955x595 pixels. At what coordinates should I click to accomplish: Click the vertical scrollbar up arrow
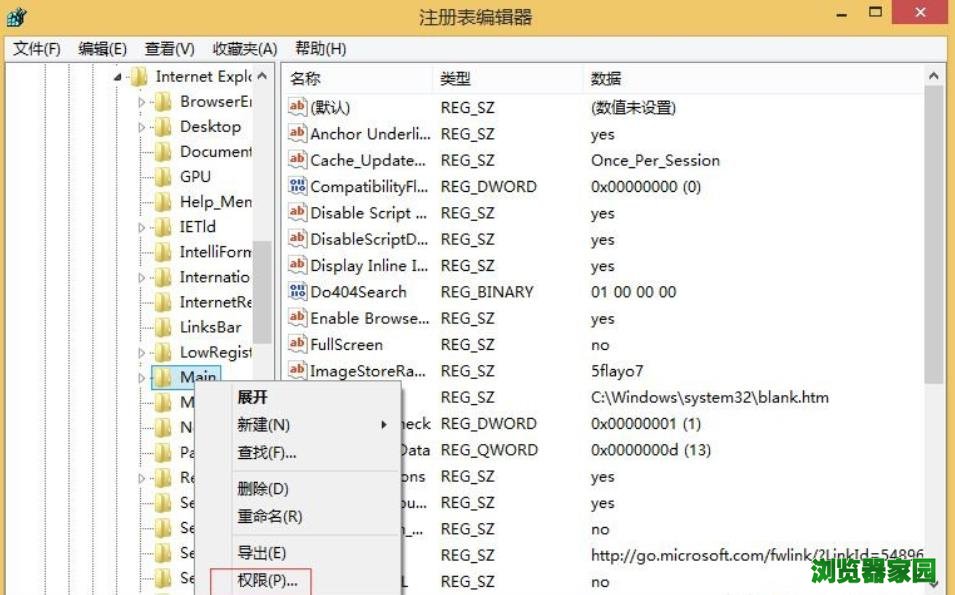tap(932, 73)
